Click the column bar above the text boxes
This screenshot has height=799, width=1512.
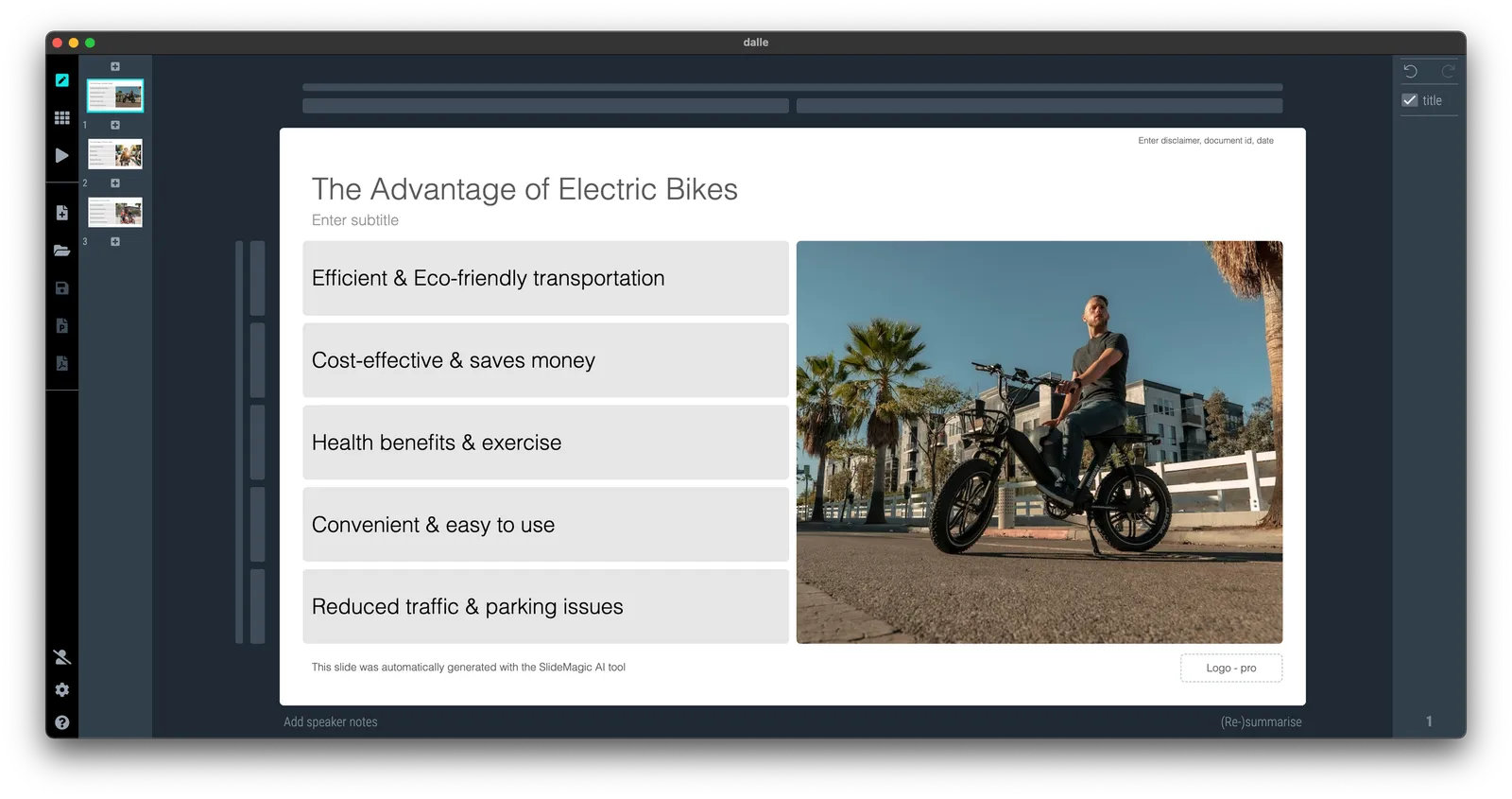pos(545,106)
